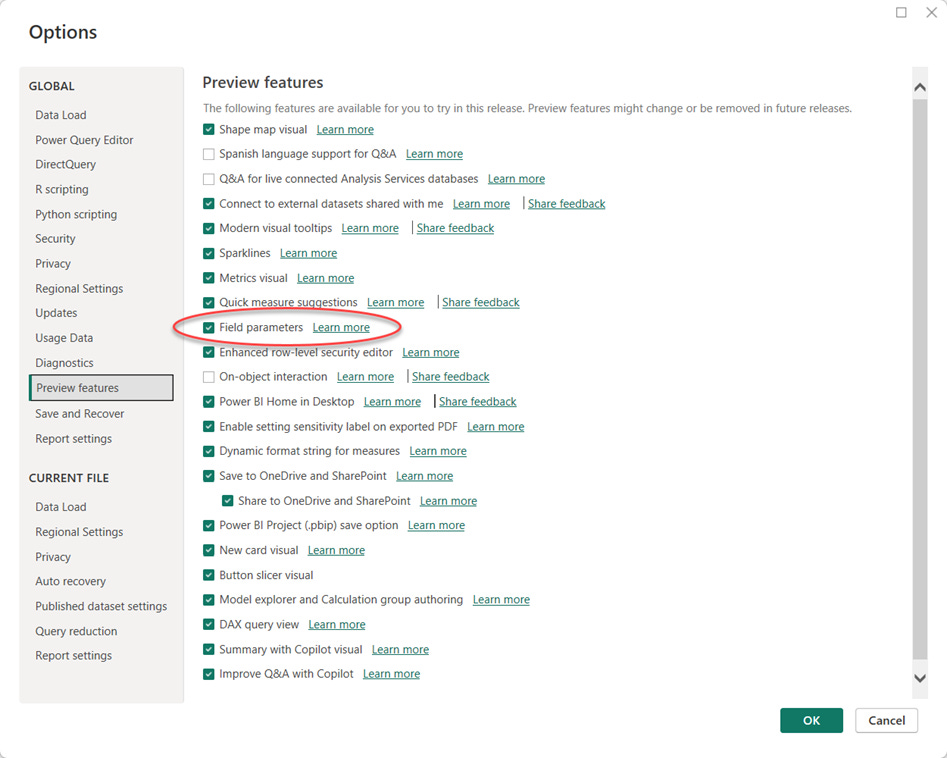This screenshot has height=758, width=947.
Task: Open Power Query Editor options
Action: pos(84,140)
